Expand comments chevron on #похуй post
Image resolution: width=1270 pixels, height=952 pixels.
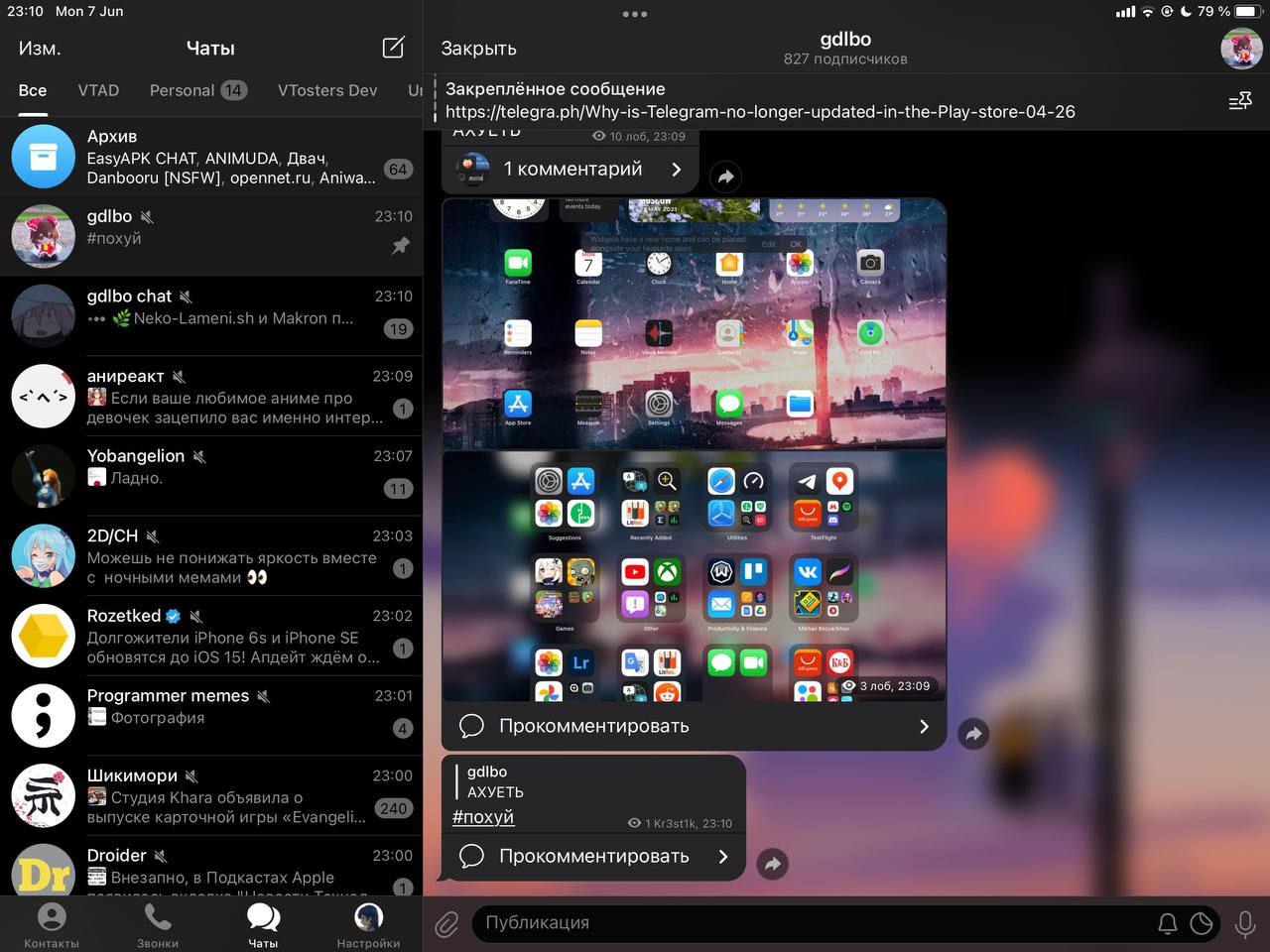click(723, 856)
